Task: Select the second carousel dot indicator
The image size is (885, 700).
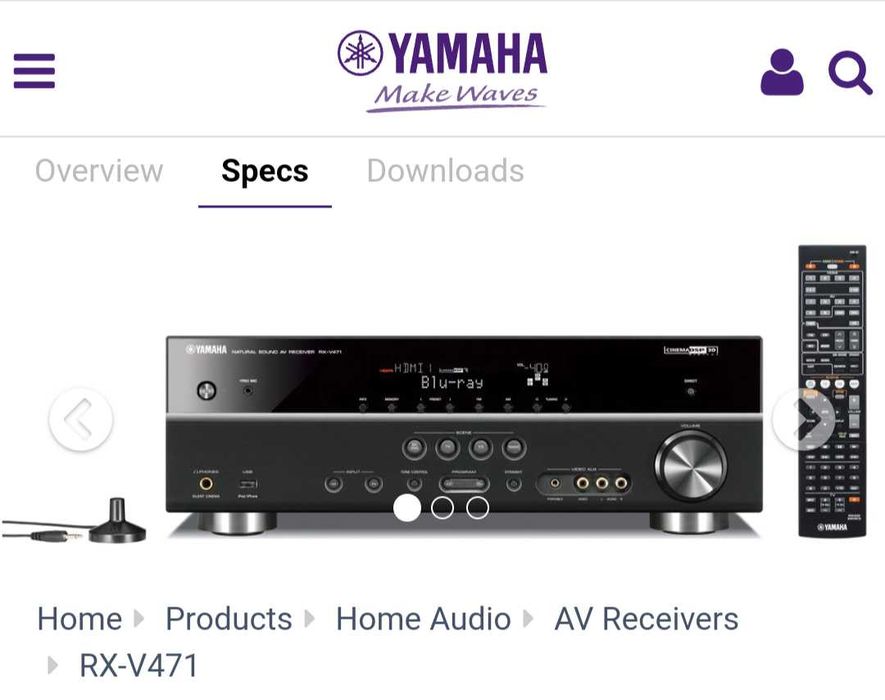Action: (x=442, y=508)
